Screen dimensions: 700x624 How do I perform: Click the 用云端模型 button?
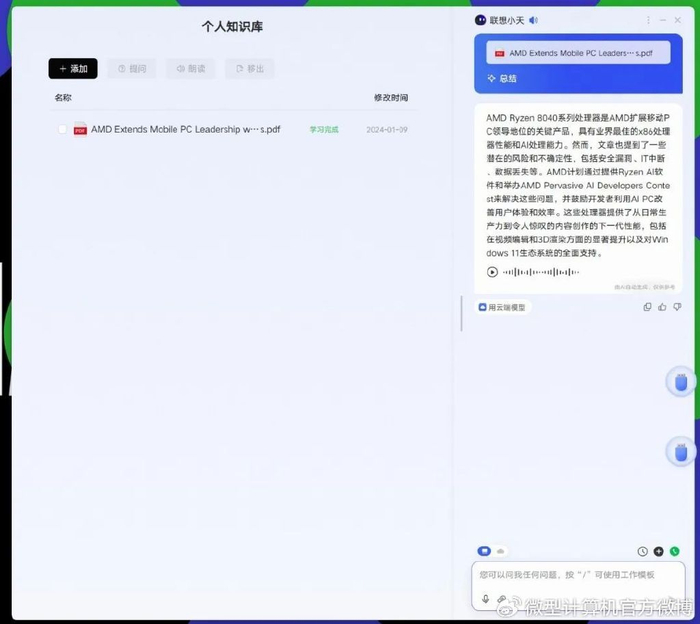pyautogui.click(x=503, y=307)
